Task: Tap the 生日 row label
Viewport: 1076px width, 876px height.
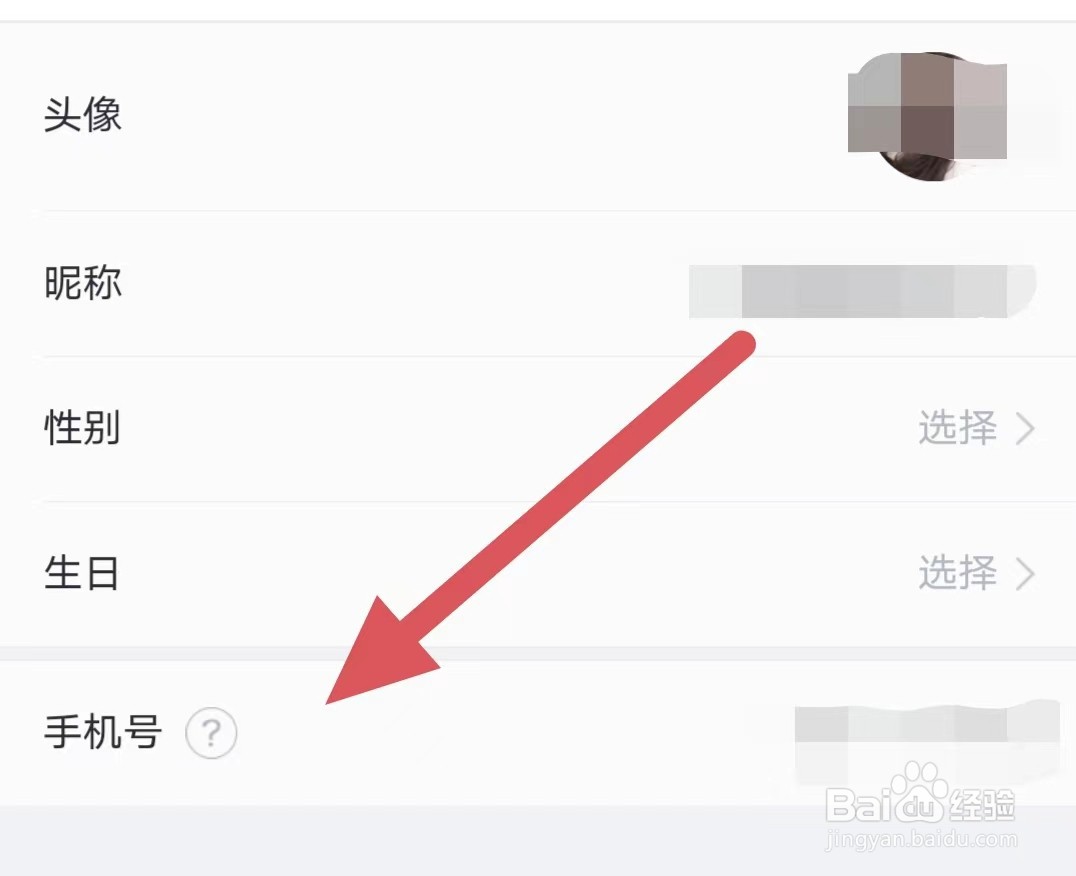Action: click(82, 573)
